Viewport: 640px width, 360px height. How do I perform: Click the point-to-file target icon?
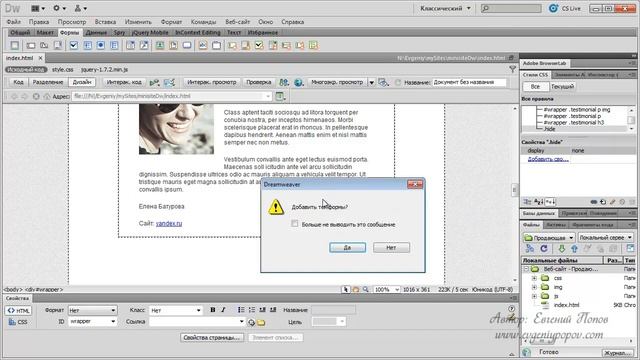(251, 322)
